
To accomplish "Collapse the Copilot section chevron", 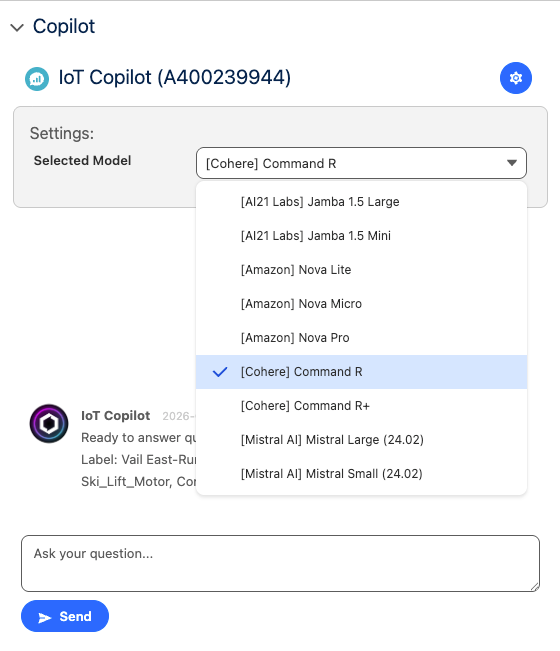I will [x=17, y=28].
